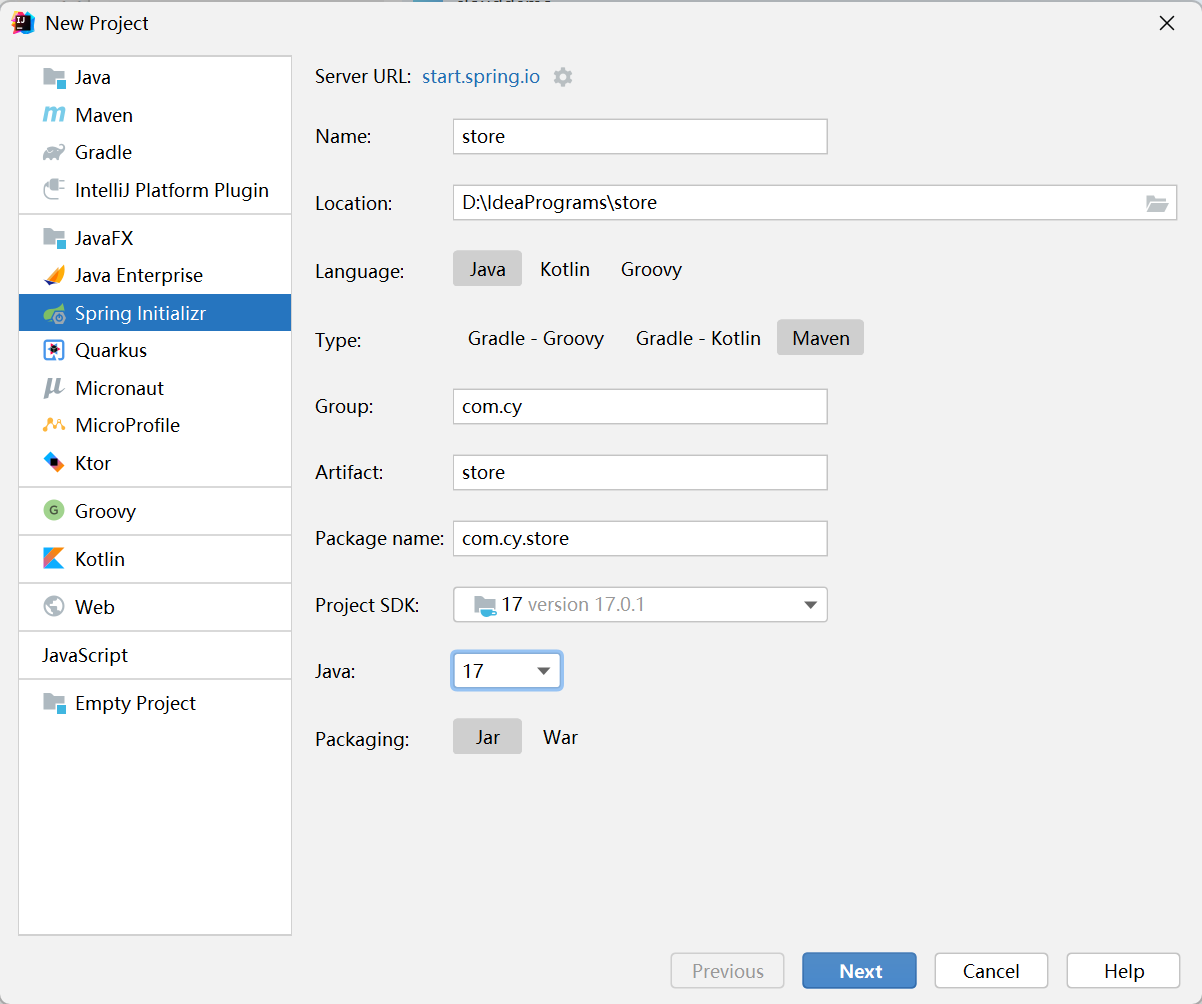Select the Empty Project folder icon
This screenshot has height=1004, width=1202.
pos(54,704)
